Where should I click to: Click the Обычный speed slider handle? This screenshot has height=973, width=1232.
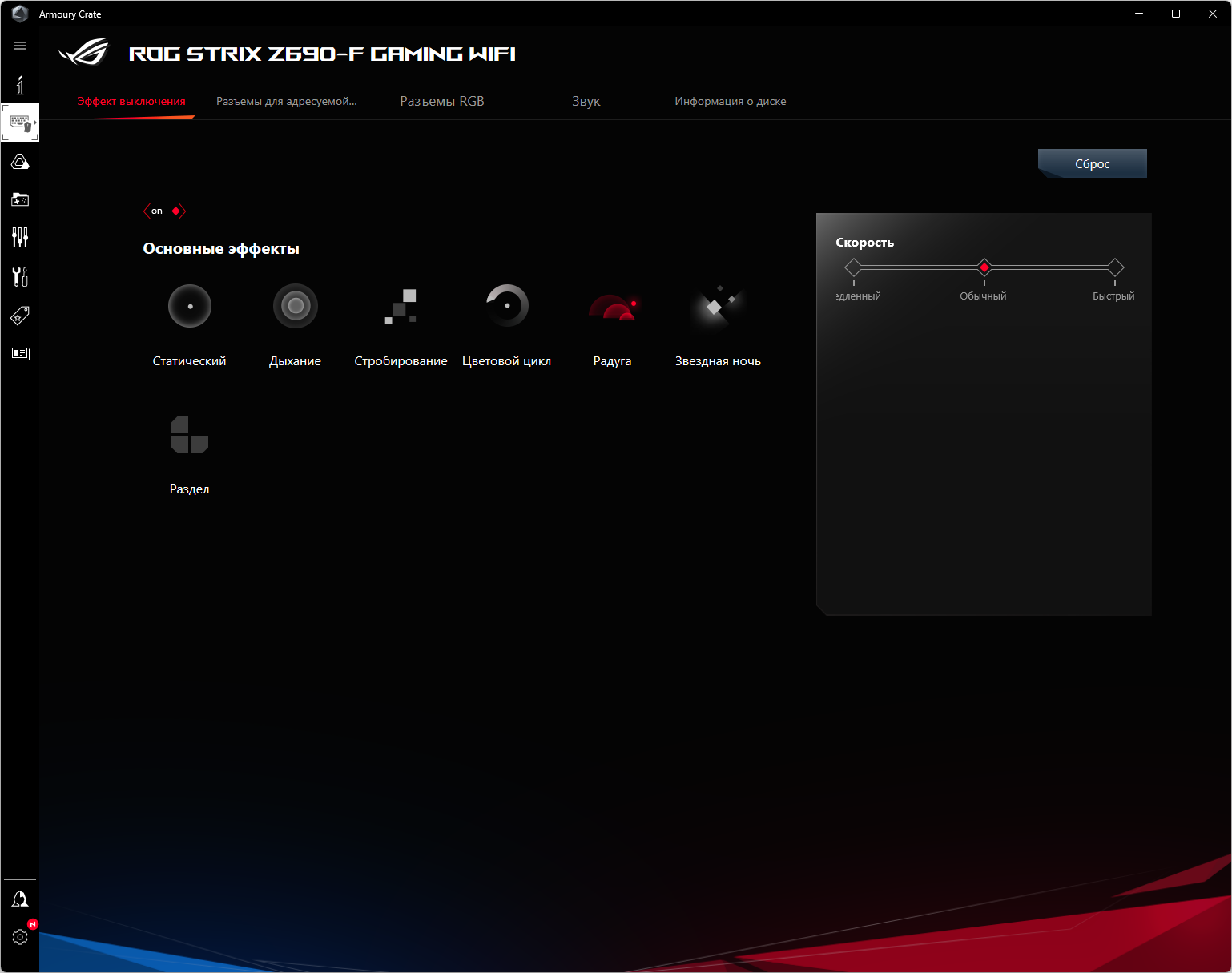click(984, 267)
